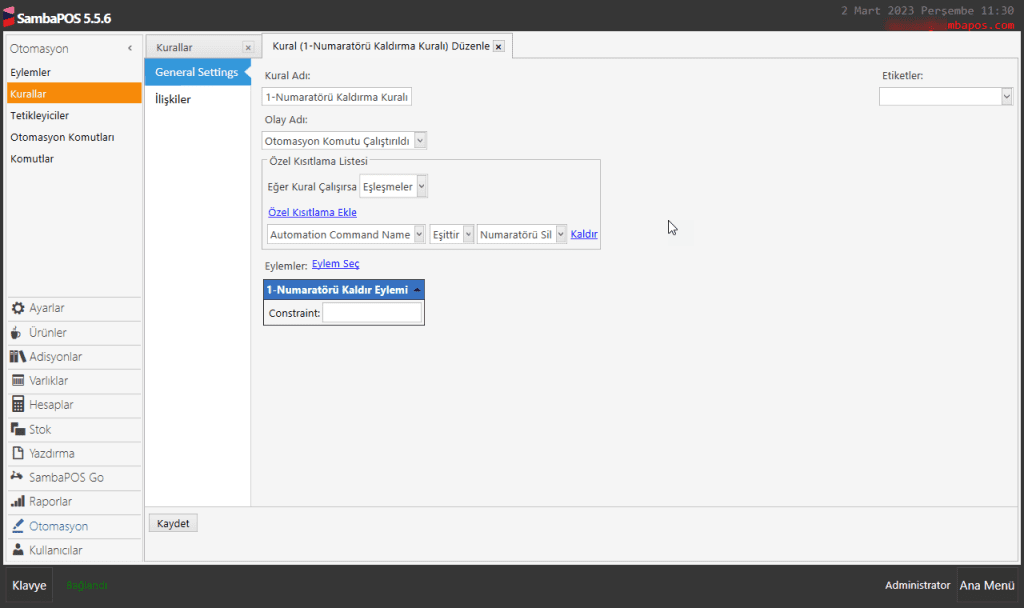The width and height of the screenshot is (1024, 608).
Task: Close the Kural Düzenle tab
Action: [498, 46]
